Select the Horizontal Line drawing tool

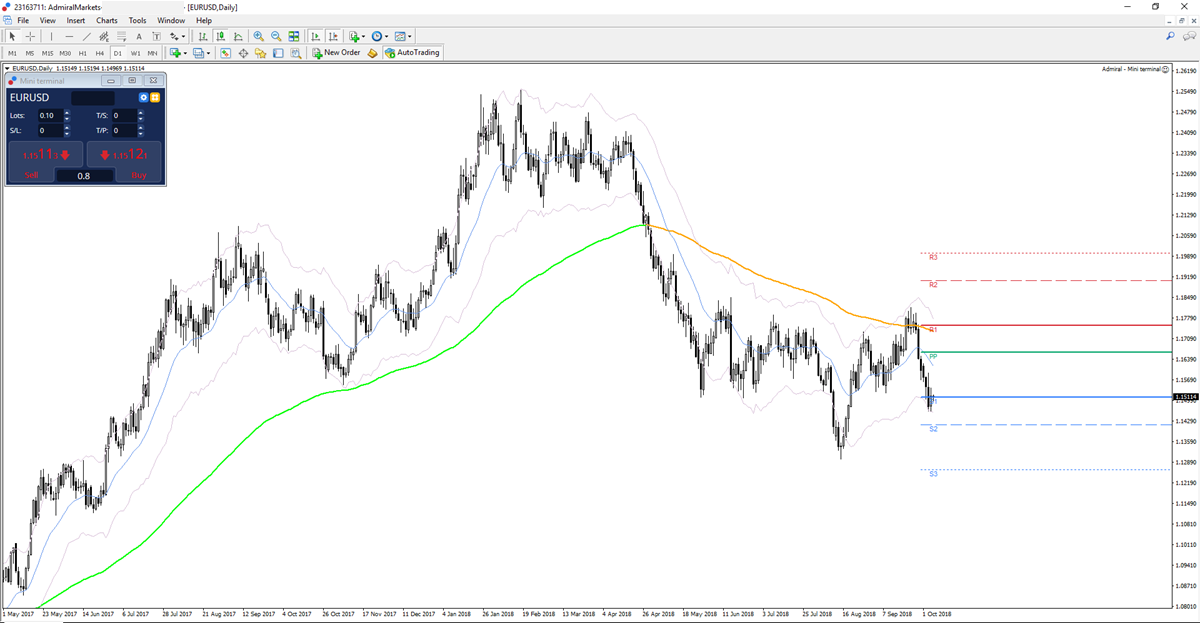click(x=70, y=38)
